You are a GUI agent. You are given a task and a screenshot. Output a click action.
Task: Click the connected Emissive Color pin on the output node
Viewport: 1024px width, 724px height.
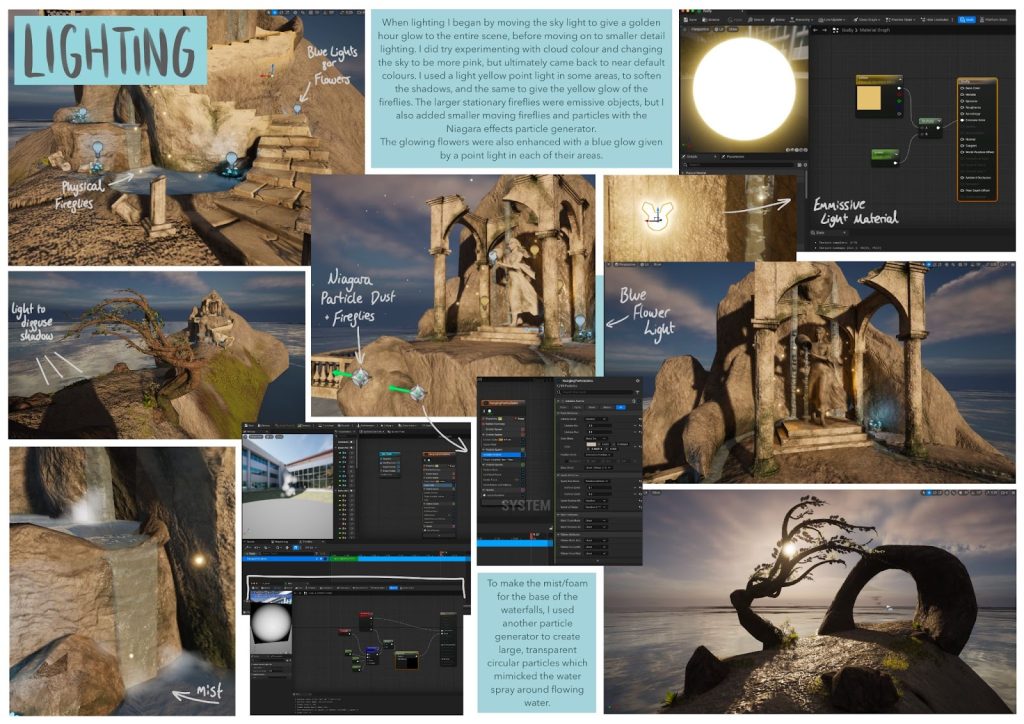962,120
